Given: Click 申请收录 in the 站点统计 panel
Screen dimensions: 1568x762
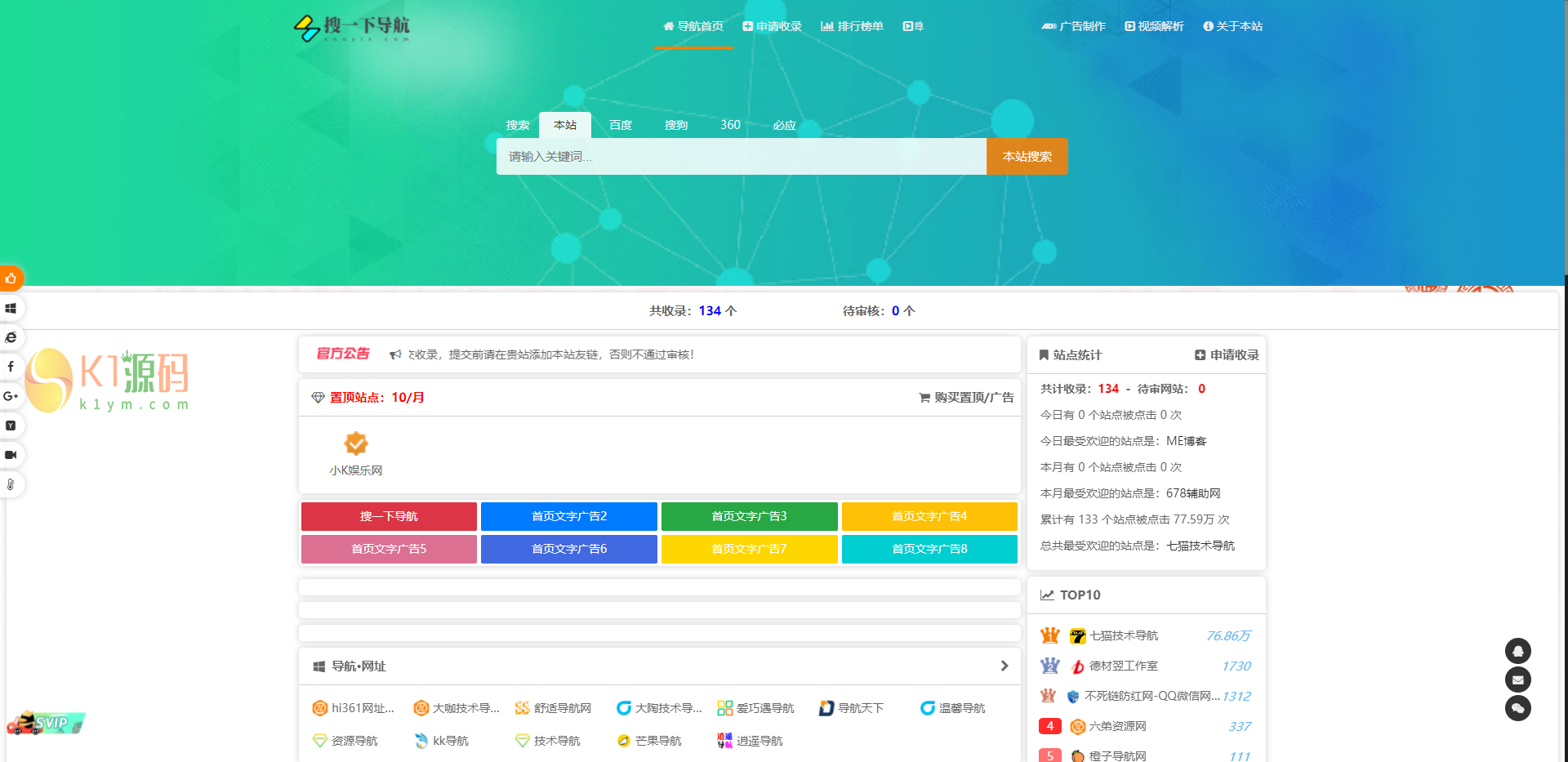Looking at the screenshot, I should [x=1227, y=355].
